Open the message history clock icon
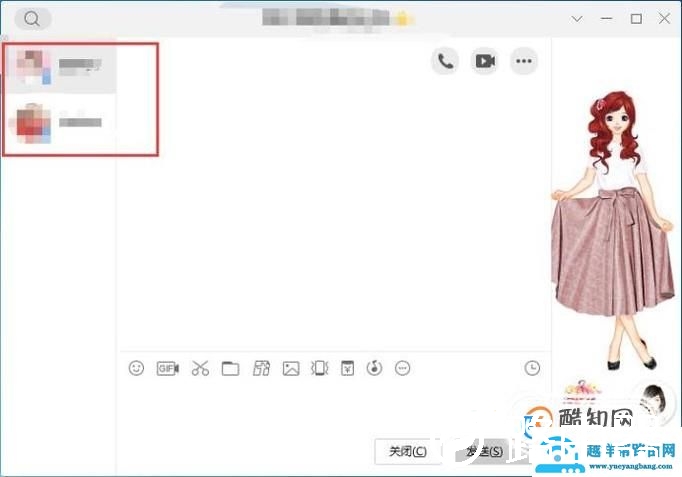The height and width of the screenshot is (477, 682). [x=532, y=368]
